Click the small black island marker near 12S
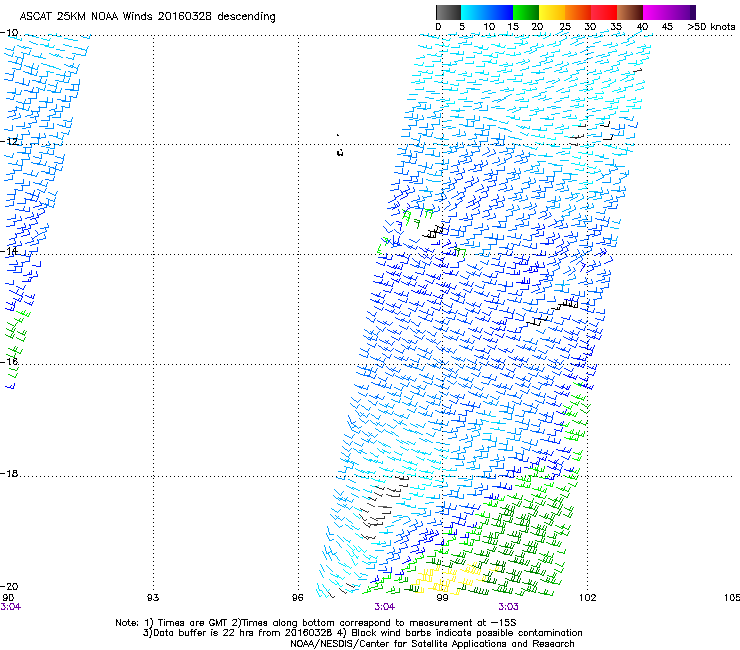 tap(340, 152)
